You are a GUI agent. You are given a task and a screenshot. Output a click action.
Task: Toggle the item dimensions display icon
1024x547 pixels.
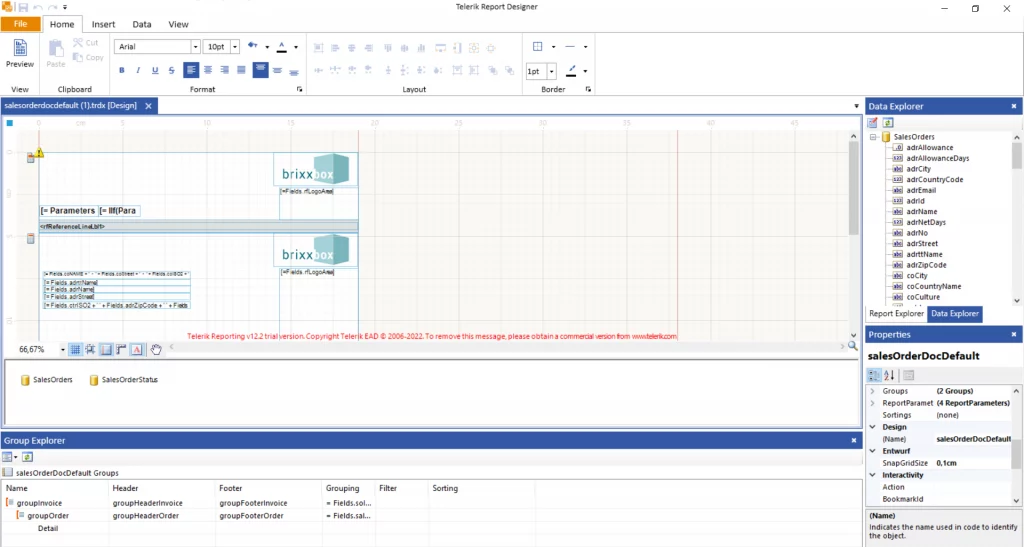[x=106, y=350]
